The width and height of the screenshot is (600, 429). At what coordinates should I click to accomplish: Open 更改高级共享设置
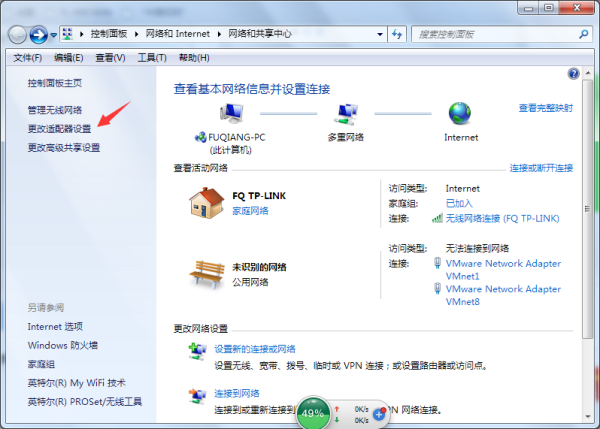(x=64, y=147)
